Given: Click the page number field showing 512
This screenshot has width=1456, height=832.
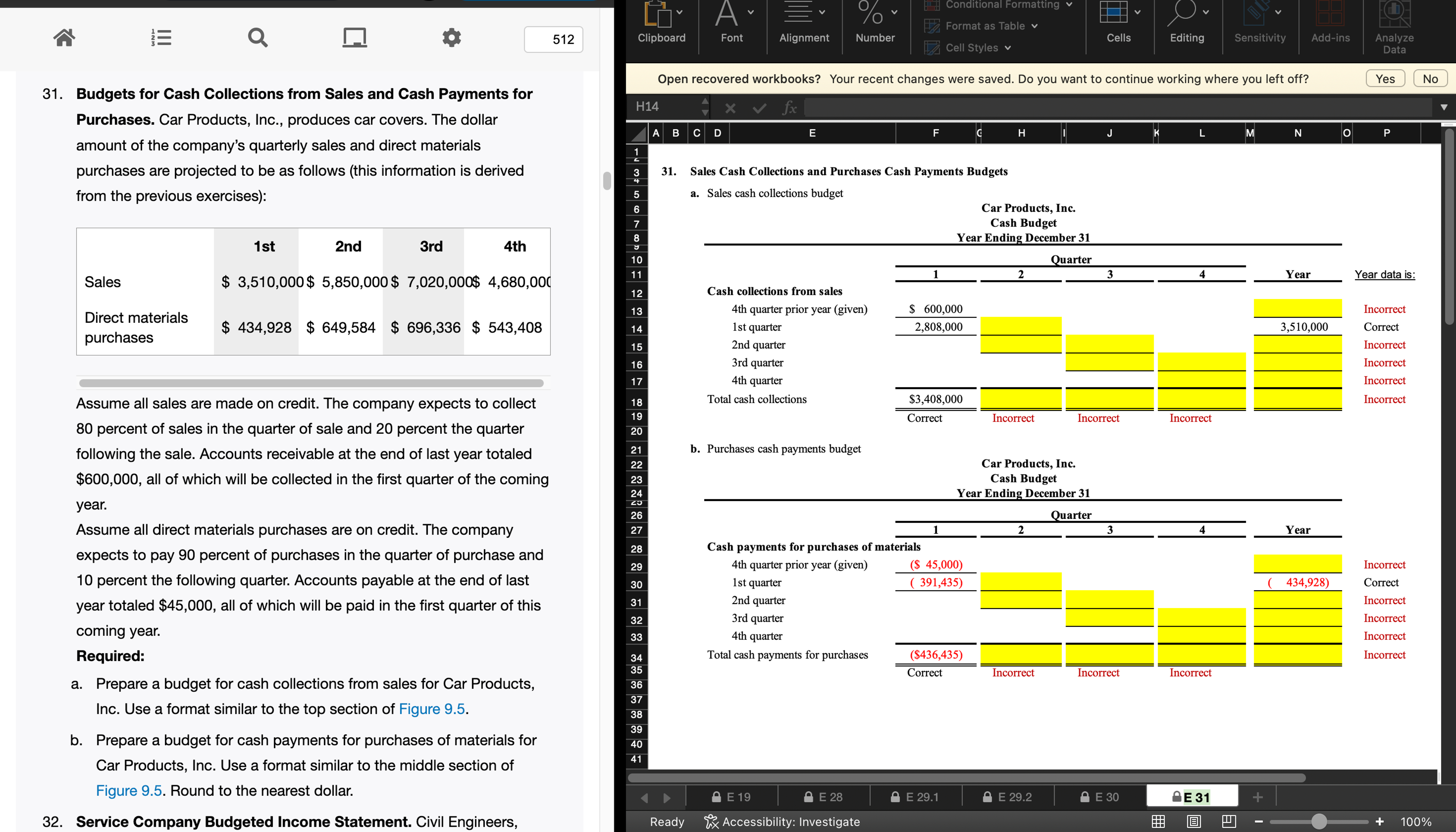Looking at the screenshot, I should 553,39.
